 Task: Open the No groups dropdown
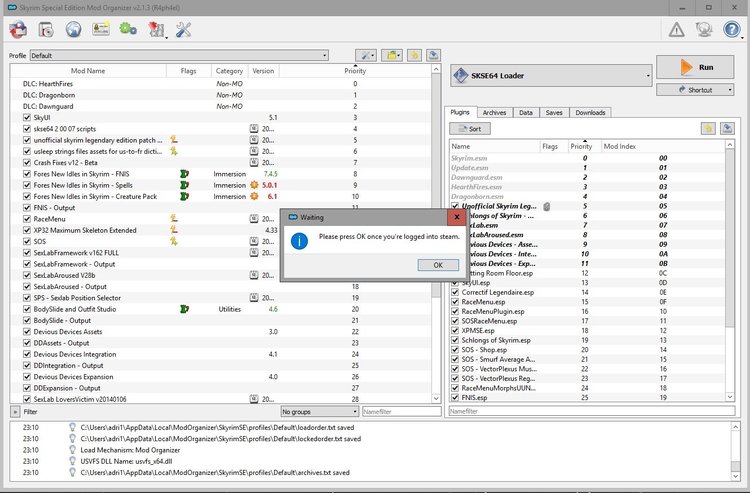click(320, 411)
